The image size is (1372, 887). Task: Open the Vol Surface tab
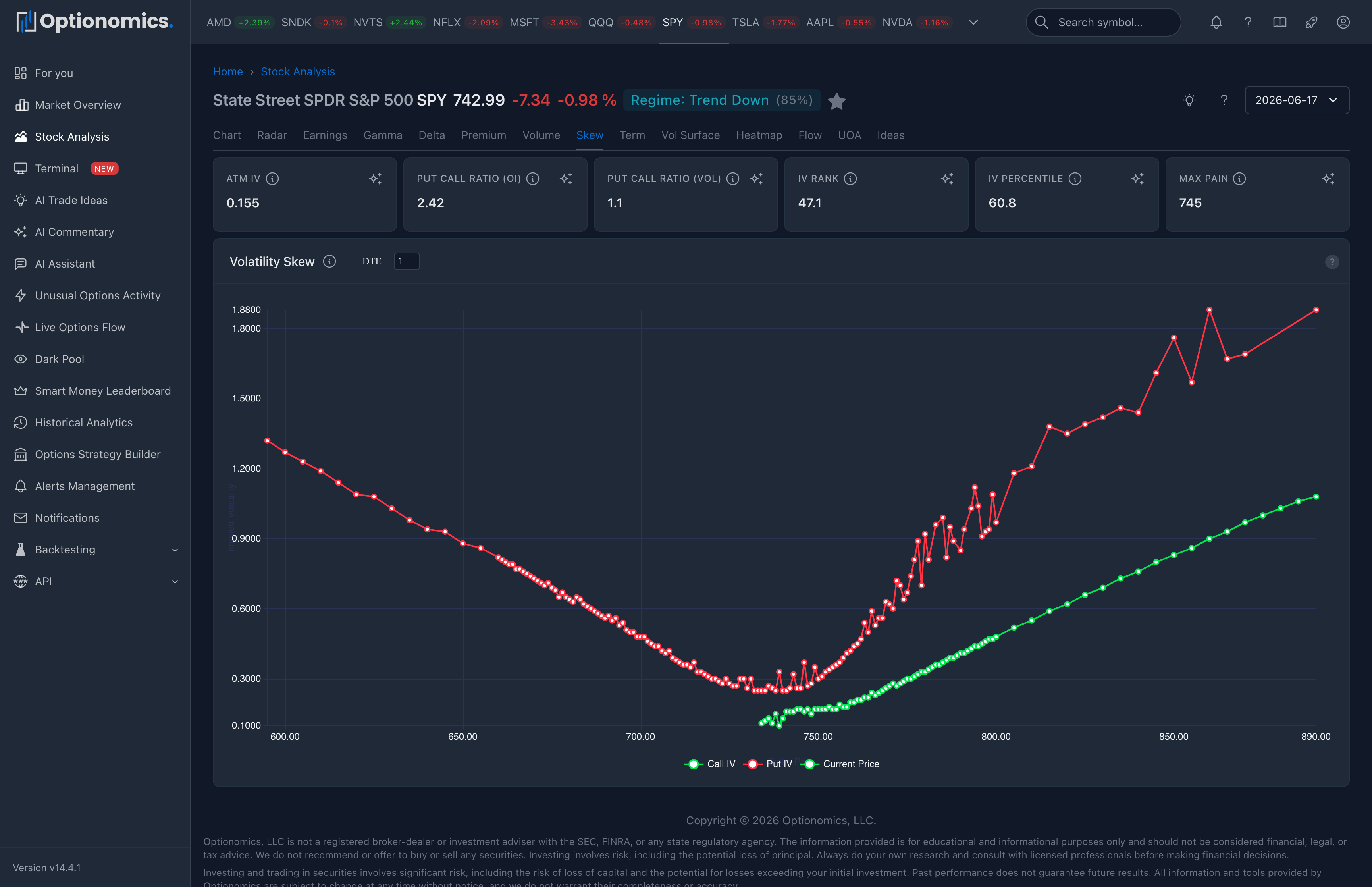(x=690, y=135)
